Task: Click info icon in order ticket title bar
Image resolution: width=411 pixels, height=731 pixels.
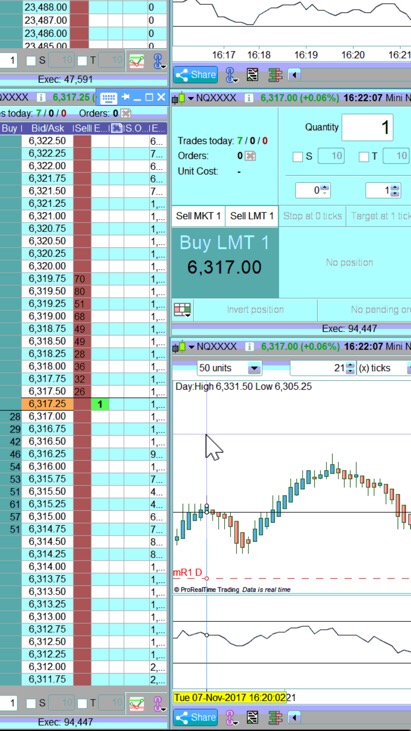Action: 249,98
